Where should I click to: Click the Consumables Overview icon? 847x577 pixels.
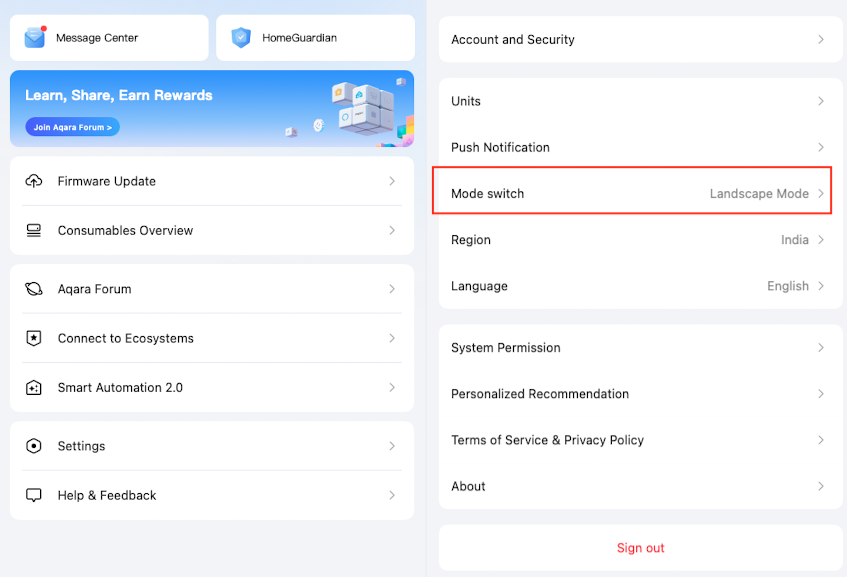pos(34,230)
